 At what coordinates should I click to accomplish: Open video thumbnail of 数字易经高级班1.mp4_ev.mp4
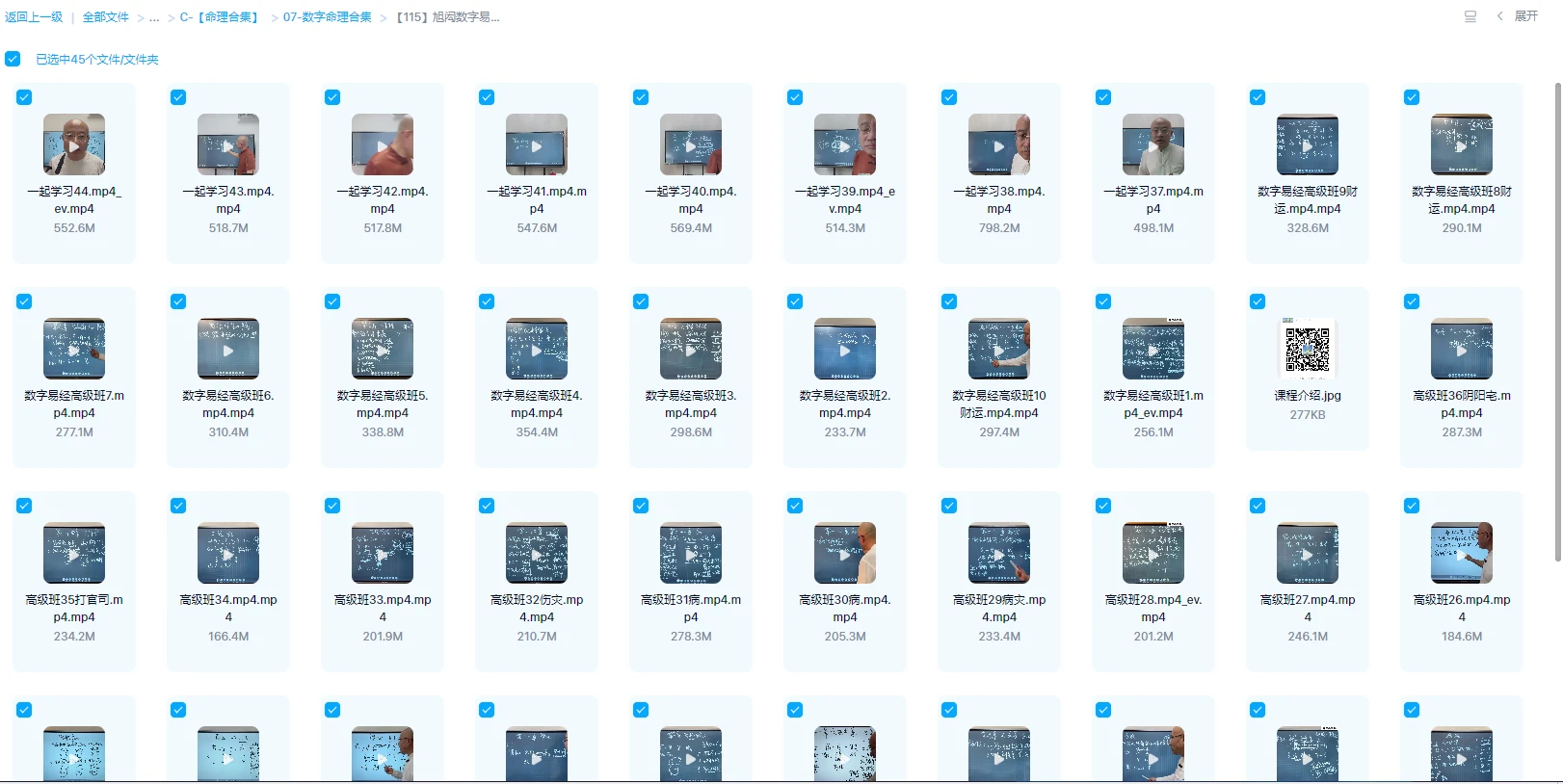[x=1153, y=349]
